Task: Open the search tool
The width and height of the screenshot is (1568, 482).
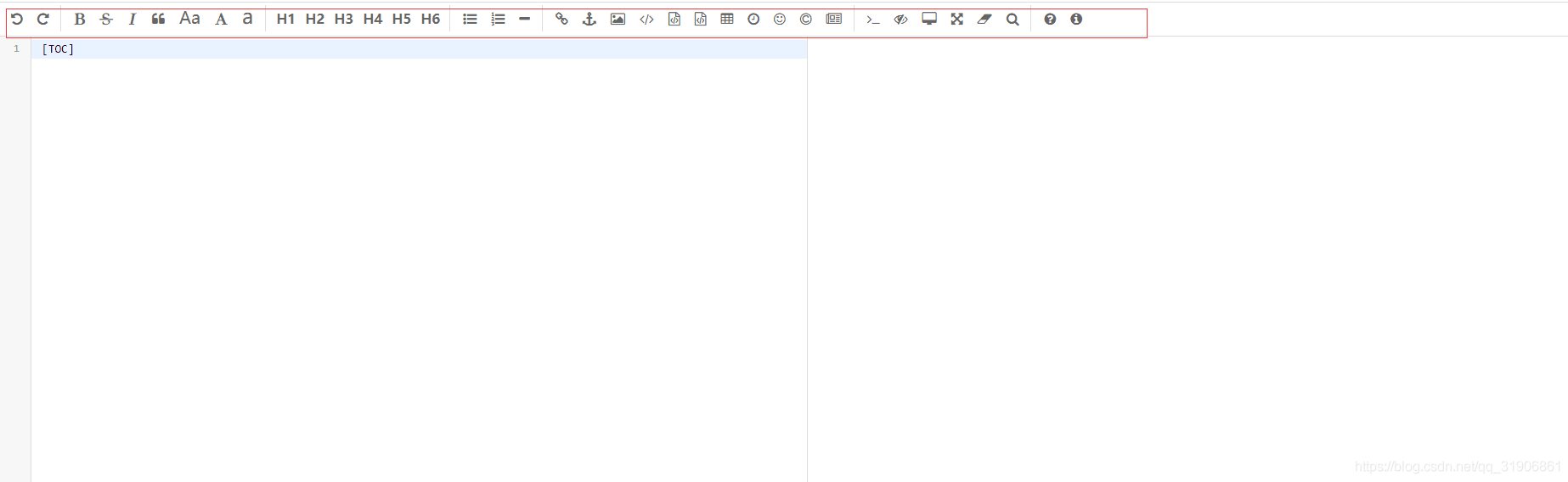Action: coord(1012,19)
